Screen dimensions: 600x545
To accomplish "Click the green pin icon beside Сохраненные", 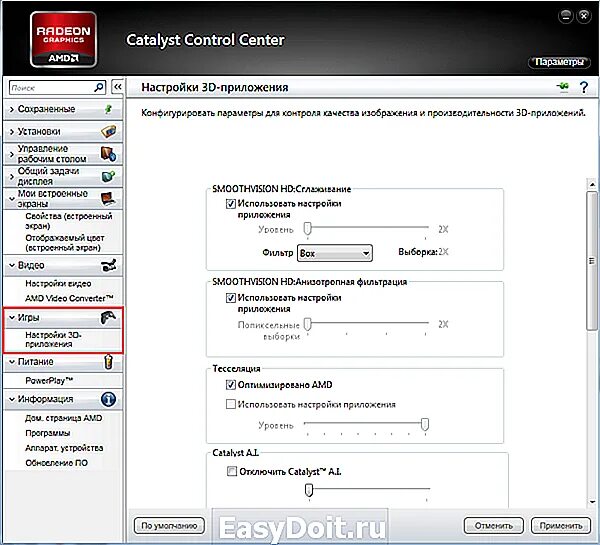I will (x=108, y=109).
